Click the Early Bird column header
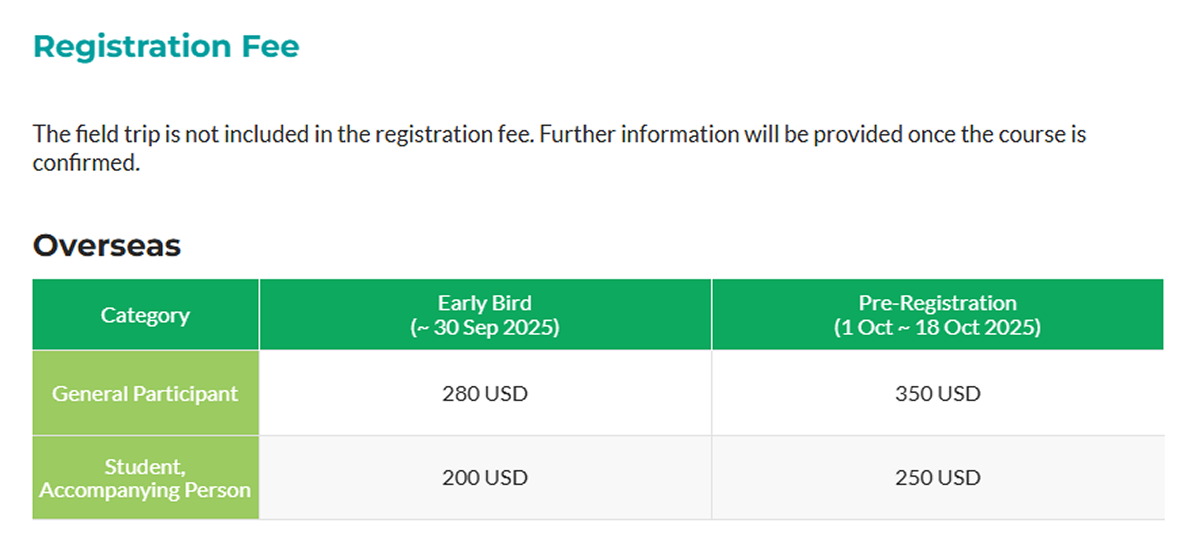The width and height of the screenshot is (1200, 550). point(485,315)
